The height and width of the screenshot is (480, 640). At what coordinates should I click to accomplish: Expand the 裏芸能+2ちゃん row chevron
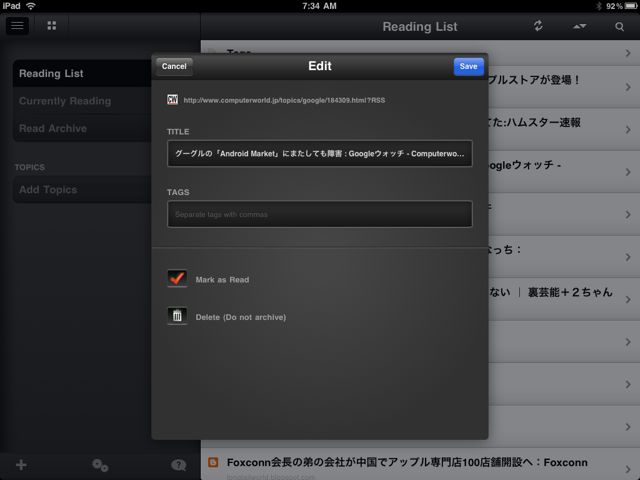tap(628, 300)
